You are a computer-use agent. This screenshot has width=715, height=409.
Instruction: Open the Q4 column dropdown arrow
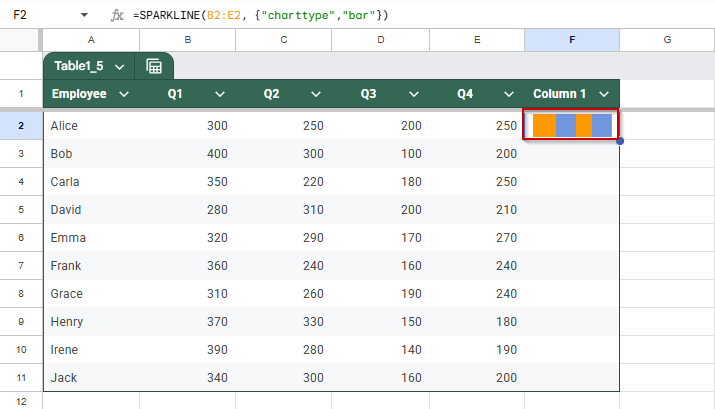509,94
